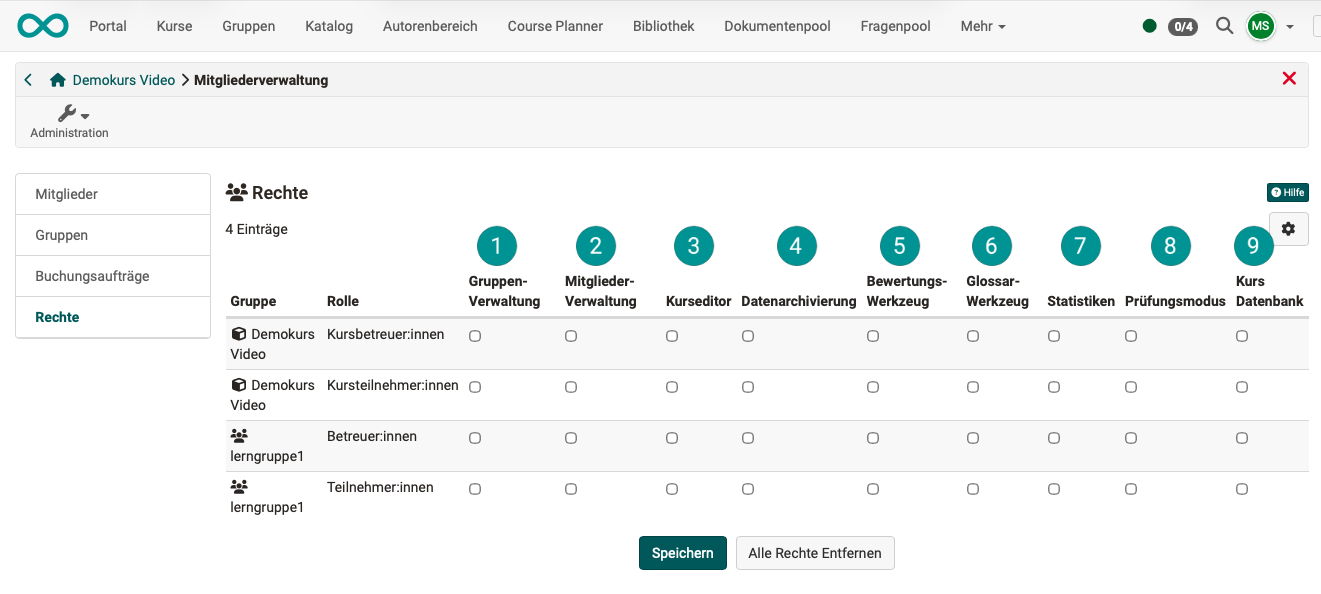
Task: Click the course icon beside Demokurs Video row
Action: [237, 333]
